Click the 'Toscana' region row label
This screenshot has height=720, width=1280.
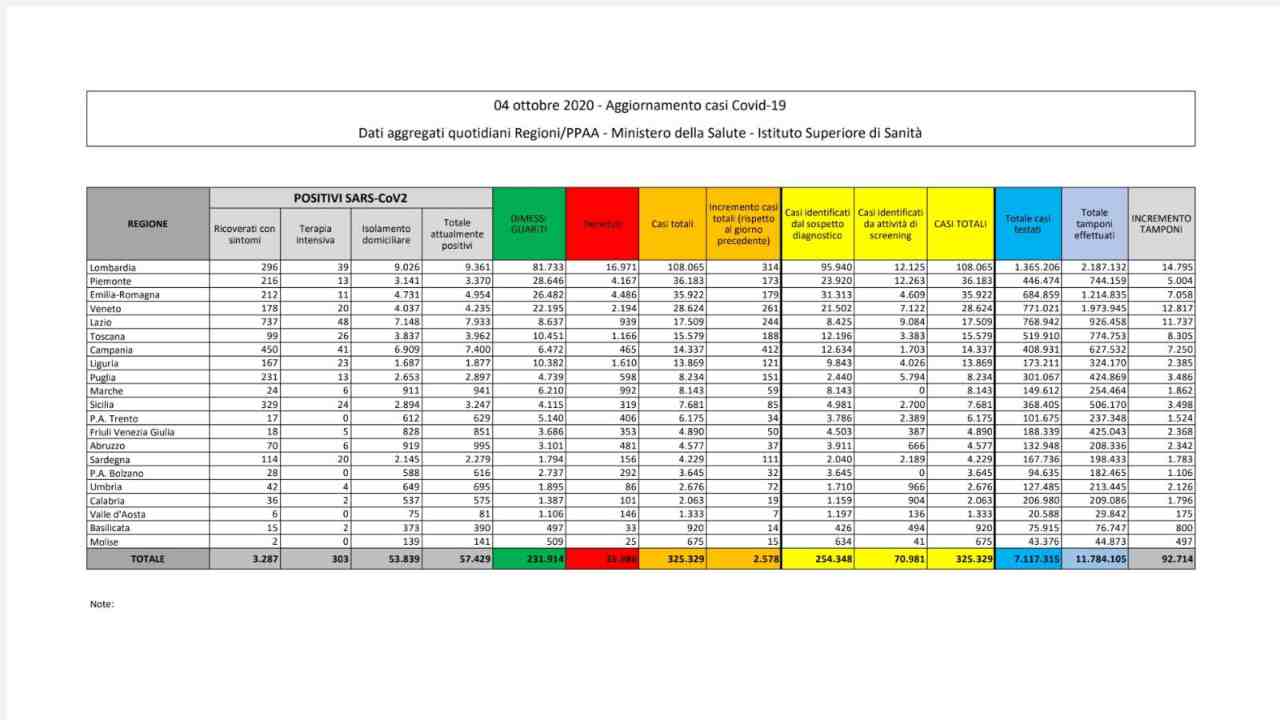point(107,336)
